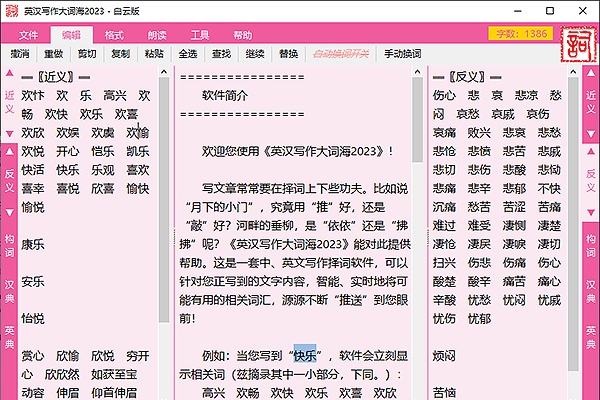The width and height of the screenshot is (600, 400).
Task: Toggle the 自动换词开关 switch
Action: tap(341, 54)
